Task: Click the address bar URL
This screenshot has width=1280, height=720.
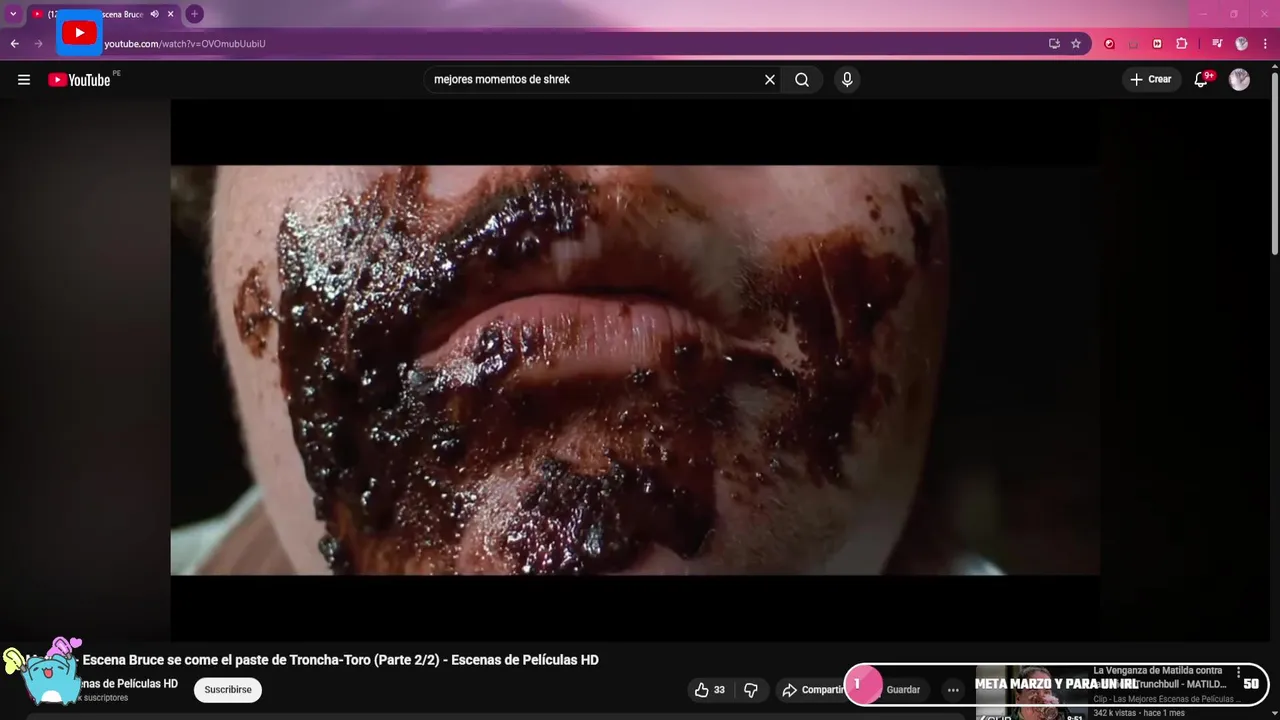Action: 185,44
